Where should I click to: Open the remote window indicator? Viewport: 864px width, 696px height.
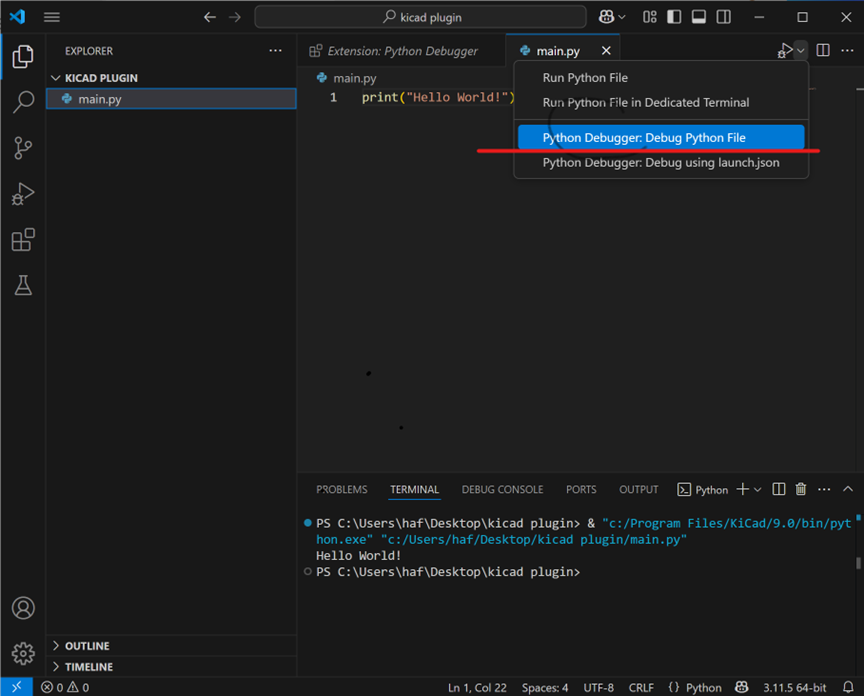point(17,687)
